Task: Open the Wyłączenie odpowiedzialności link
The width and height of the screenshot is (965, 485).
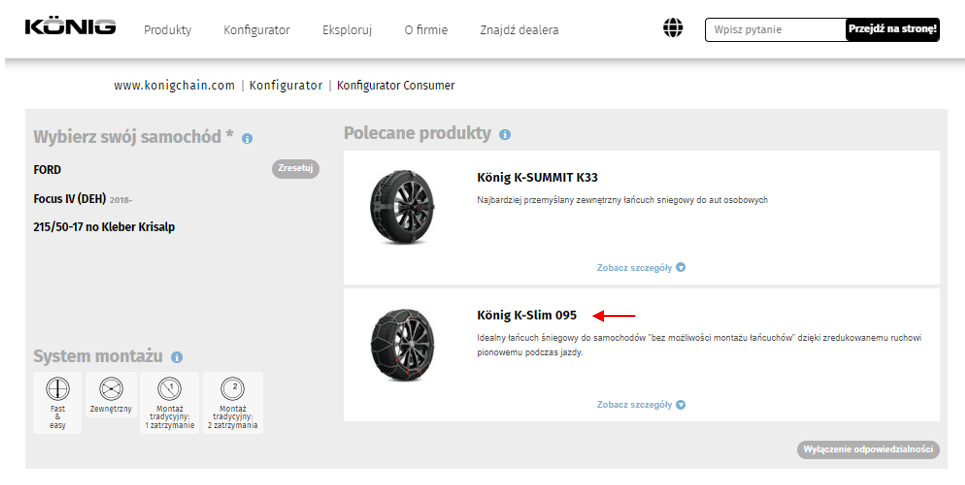Action: 868,450
